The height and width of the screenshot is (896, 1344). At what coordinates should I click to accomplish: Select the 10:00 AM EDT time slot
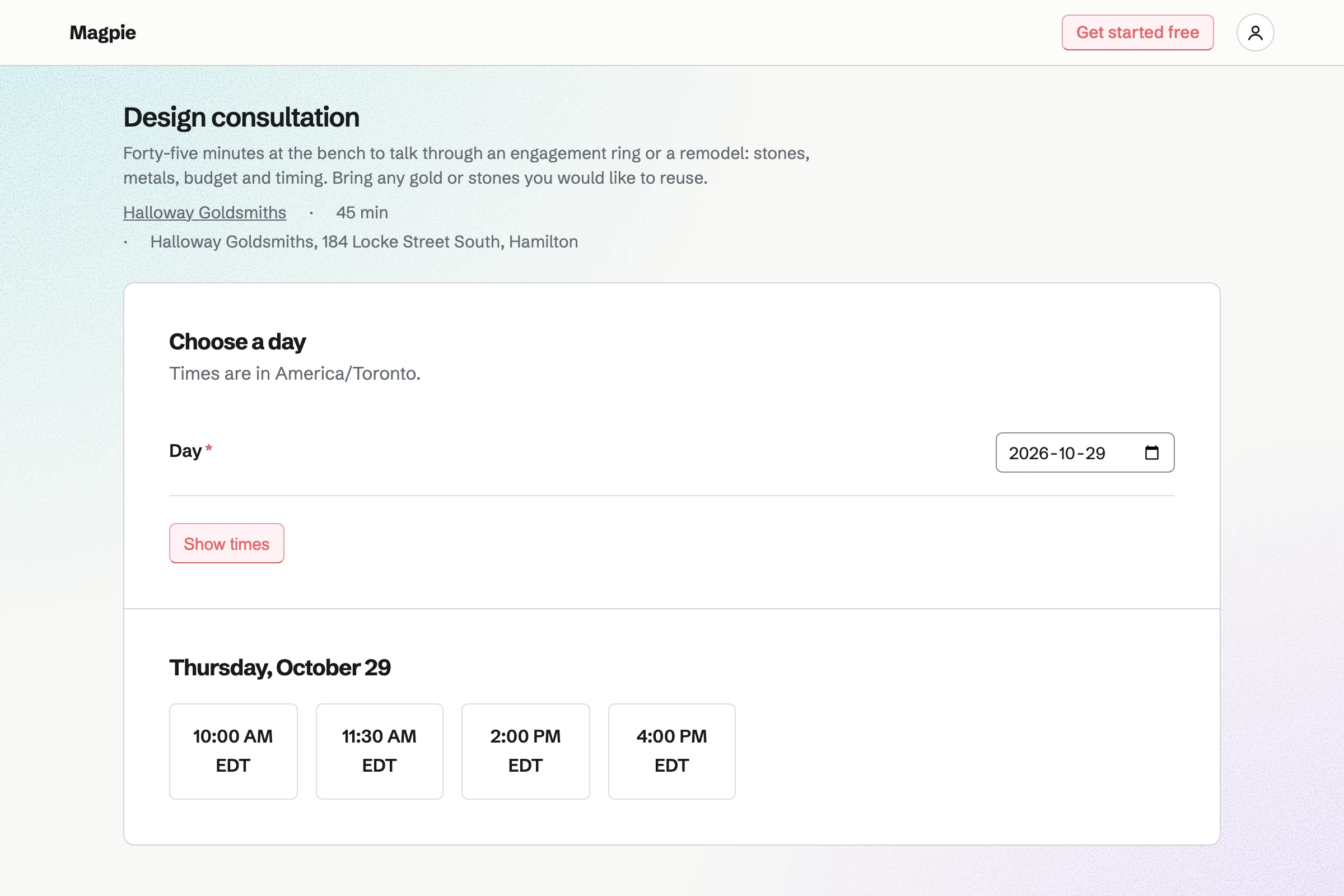coord(233,751)
